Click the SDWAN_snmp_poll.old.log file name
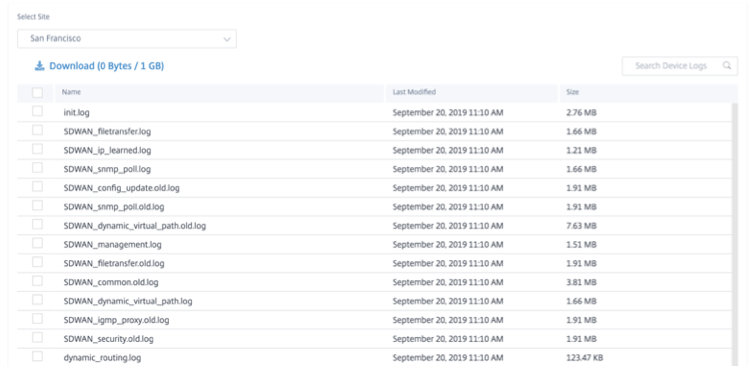This screenshot has height=366, width=750. (x=114, y=207)
